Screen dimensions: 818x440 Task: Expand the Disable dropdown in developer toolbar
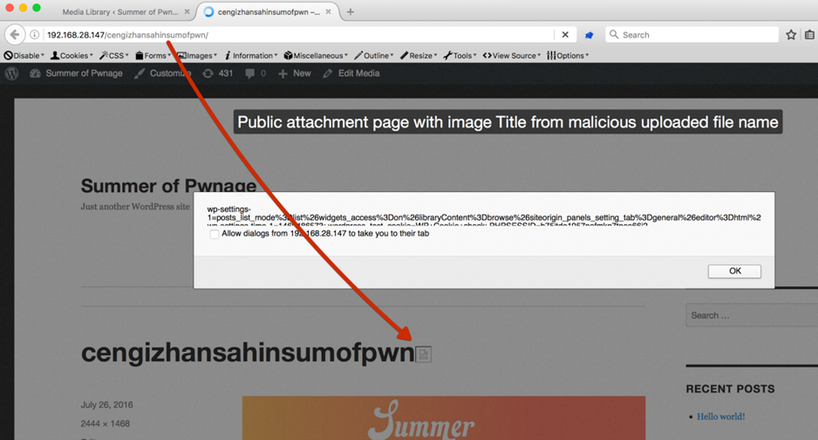click(24, 55)
